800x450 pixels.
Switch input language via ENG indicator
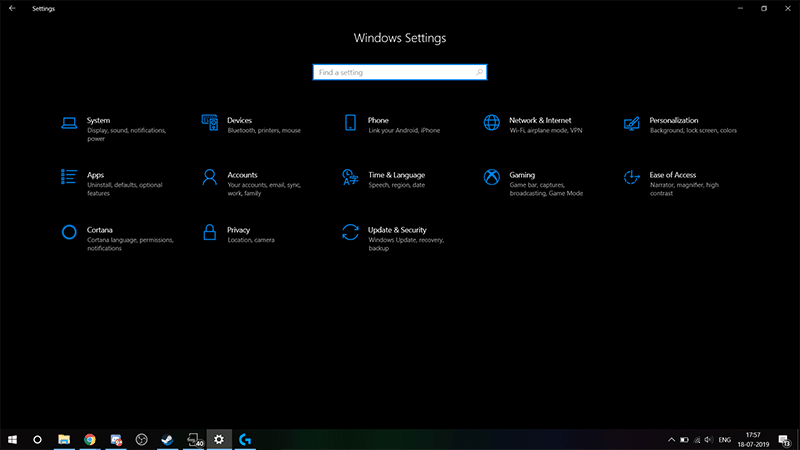pyautogui.click(x=724, y=440)
